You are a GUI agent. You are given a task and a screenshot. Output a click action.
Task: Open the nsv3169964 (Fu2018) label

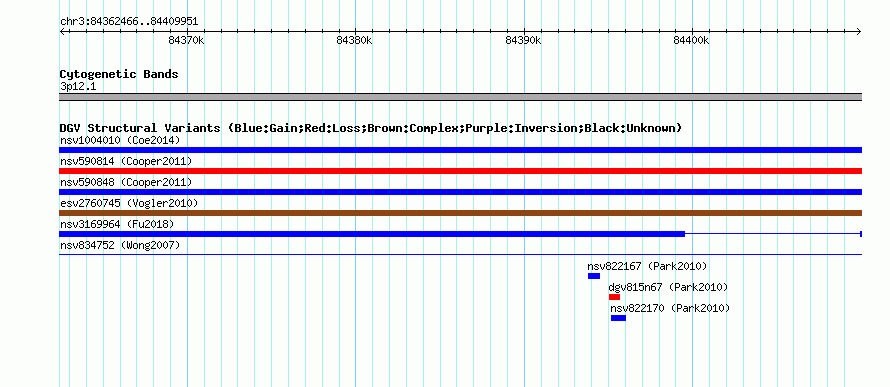point(117,224)
